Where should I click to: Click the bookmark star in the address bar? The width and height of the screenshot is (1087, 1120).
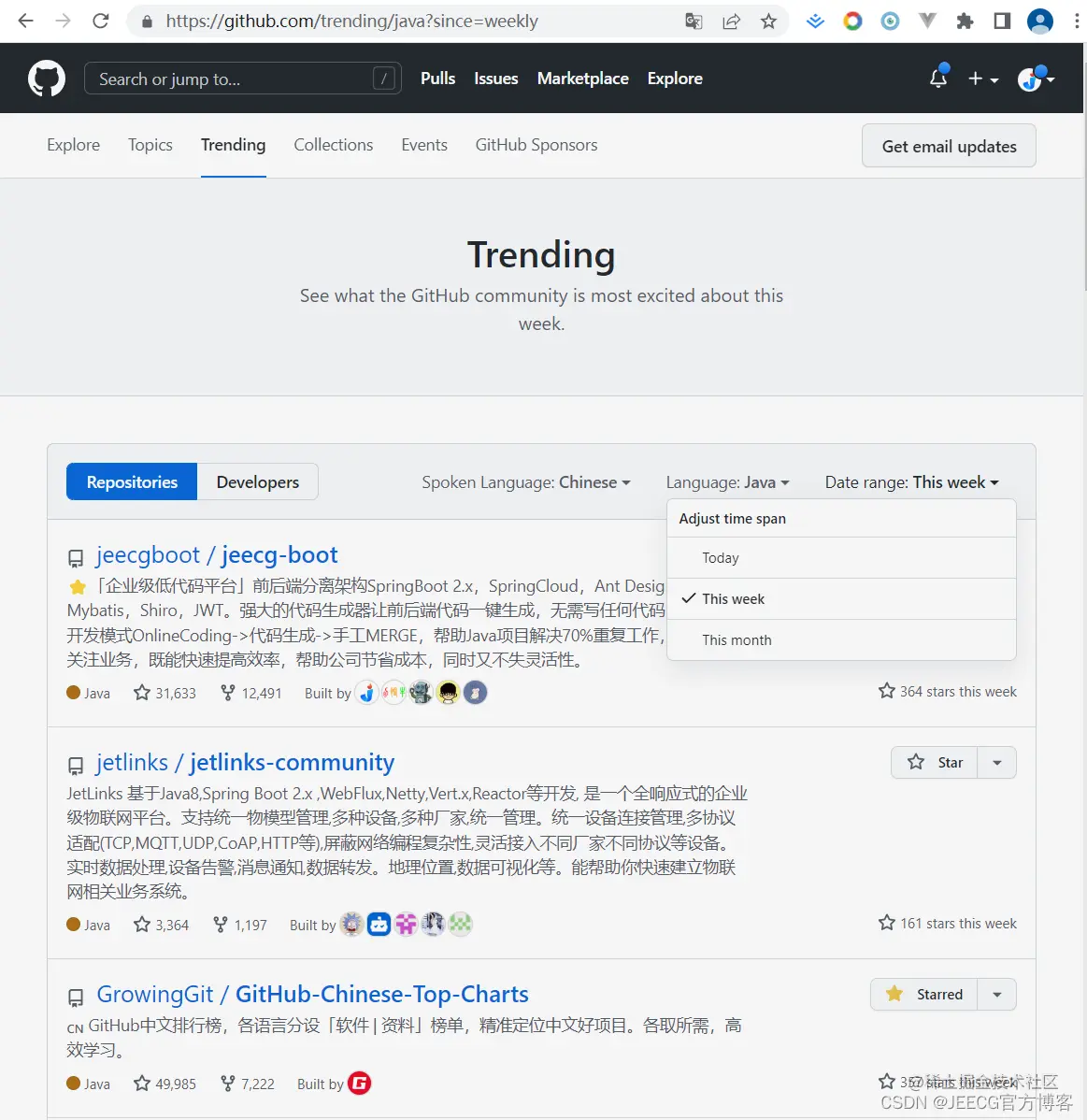[768, 21]
